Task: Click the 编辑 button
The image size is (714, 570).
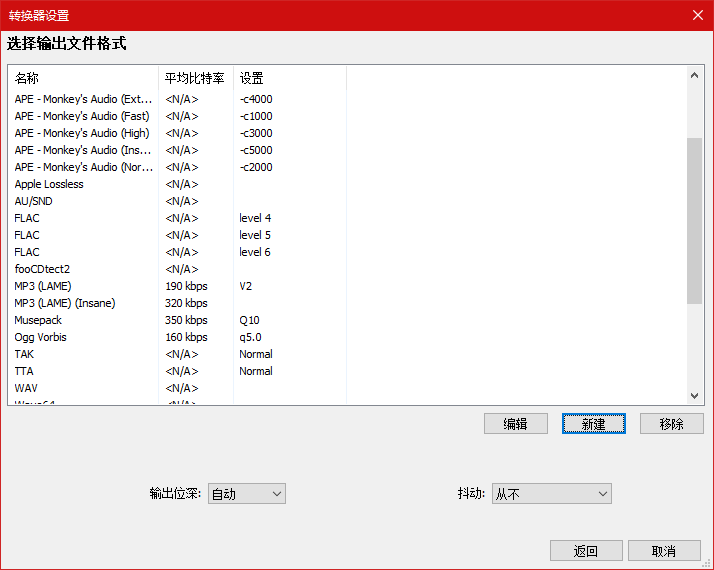Action: tap(515, 424)
